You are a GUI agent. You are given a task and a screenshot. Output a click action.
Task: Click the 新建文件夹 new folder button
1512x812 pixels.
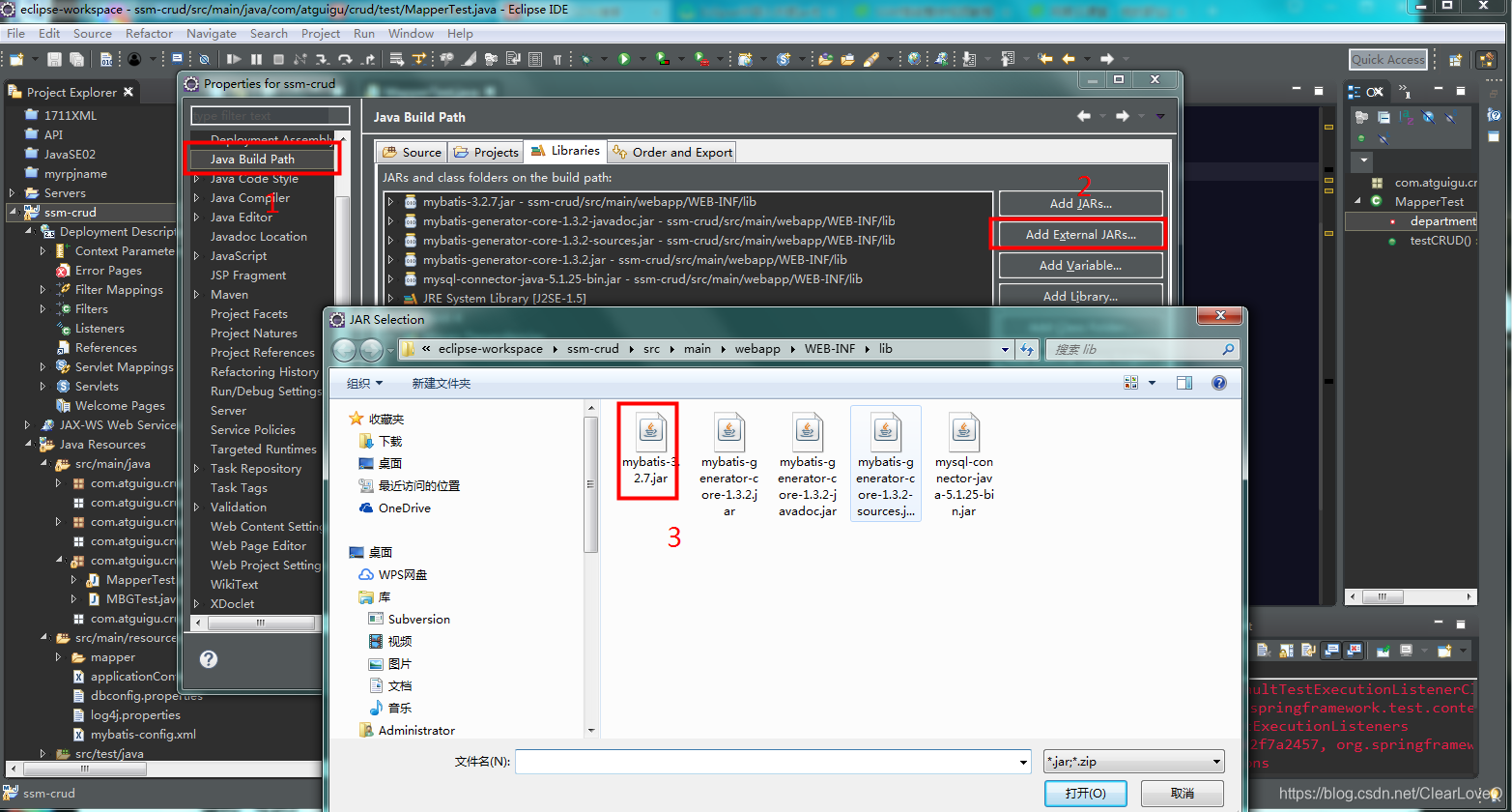point(441,384)
